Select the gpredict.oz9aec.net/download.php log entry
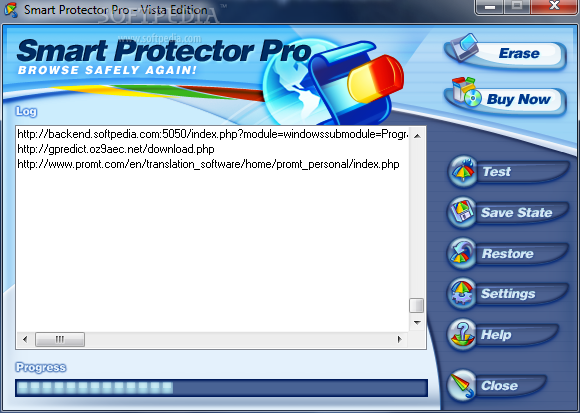580x413 pixels. [116, 149]
